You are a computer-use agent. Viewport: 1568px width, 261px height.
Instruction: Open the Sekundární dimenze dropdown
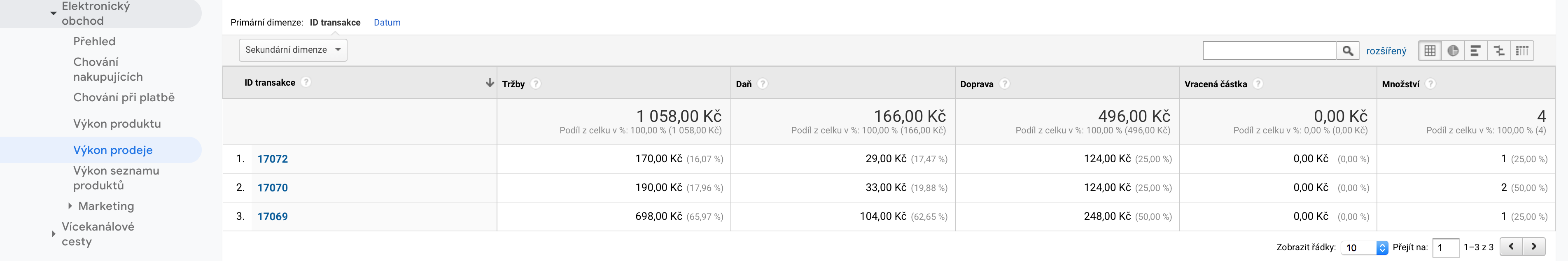pyautogui.click(x=294, y=49)
